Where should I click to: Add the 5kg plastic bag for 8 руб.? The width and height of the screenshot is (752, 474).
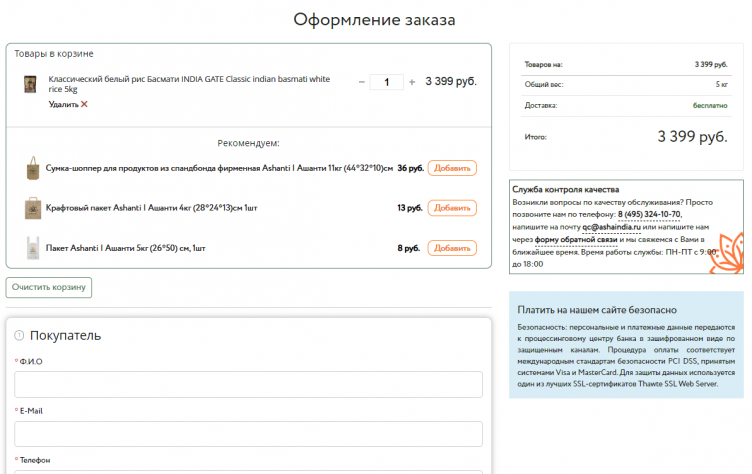(452, 247)
